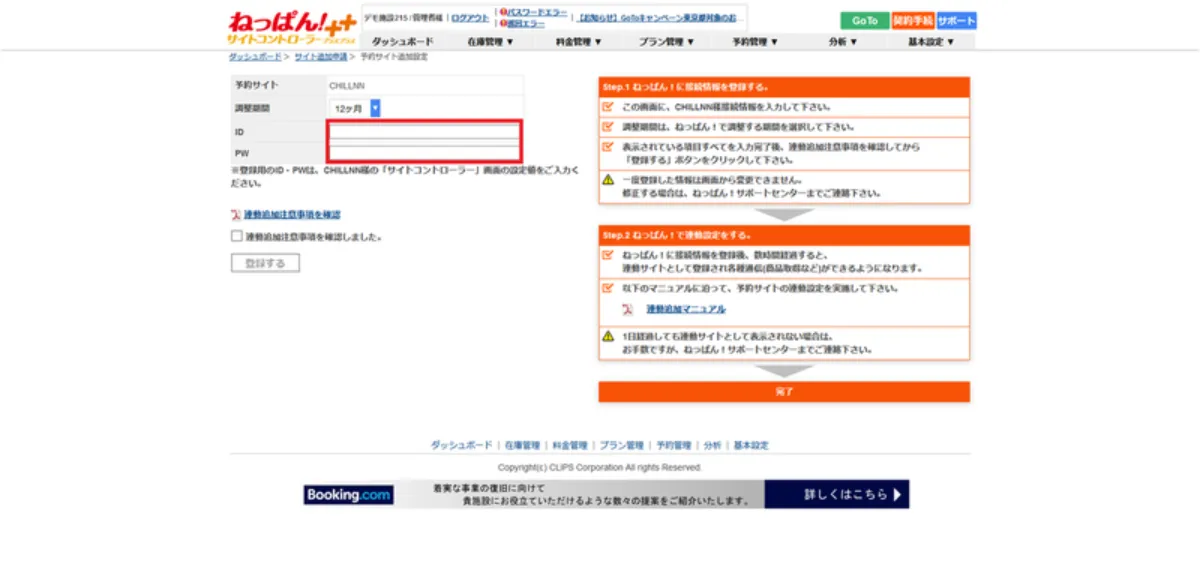Screen dimensions: 1200x565
Task: Click the Booking.com banner logo
Action: click(349, 495)
